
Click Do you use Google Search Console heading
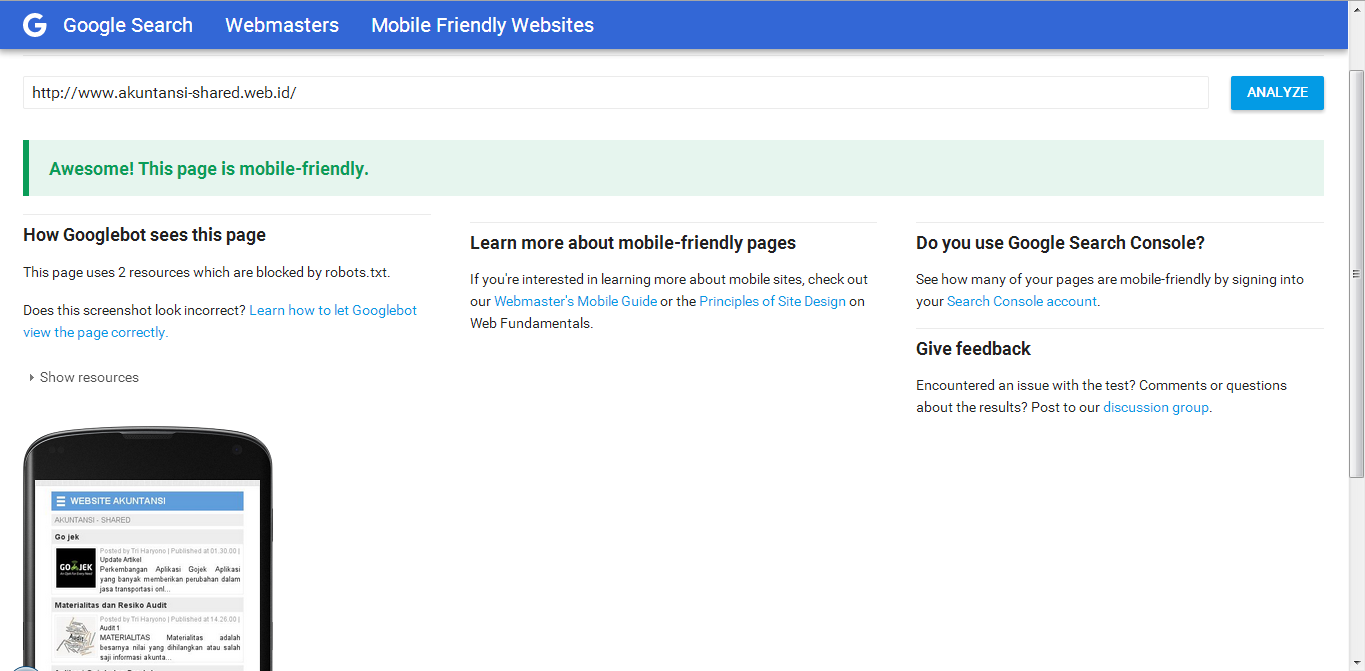[x=1060, y=243]
